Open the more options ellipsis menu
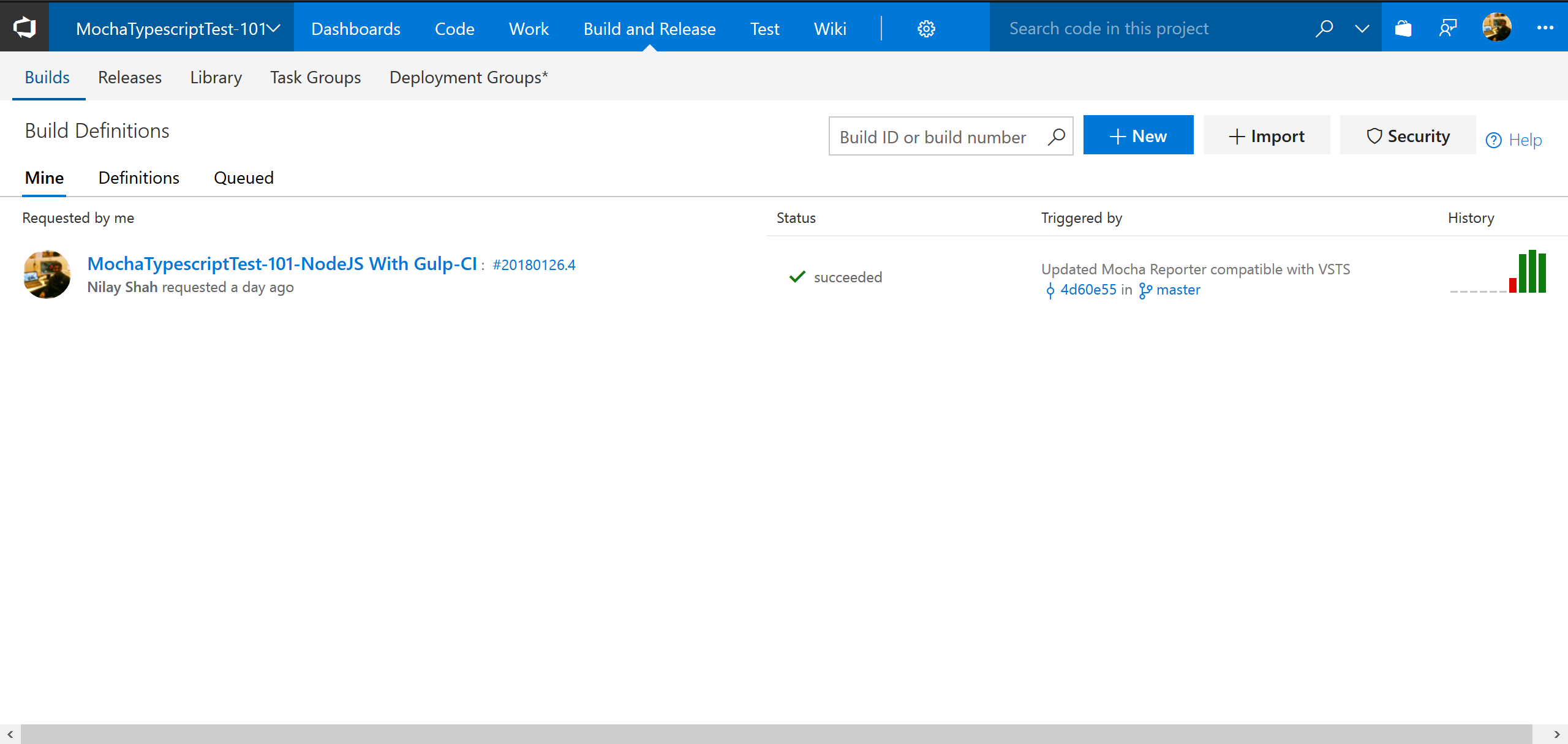 pyautogui.click(x=1545, y=28)
